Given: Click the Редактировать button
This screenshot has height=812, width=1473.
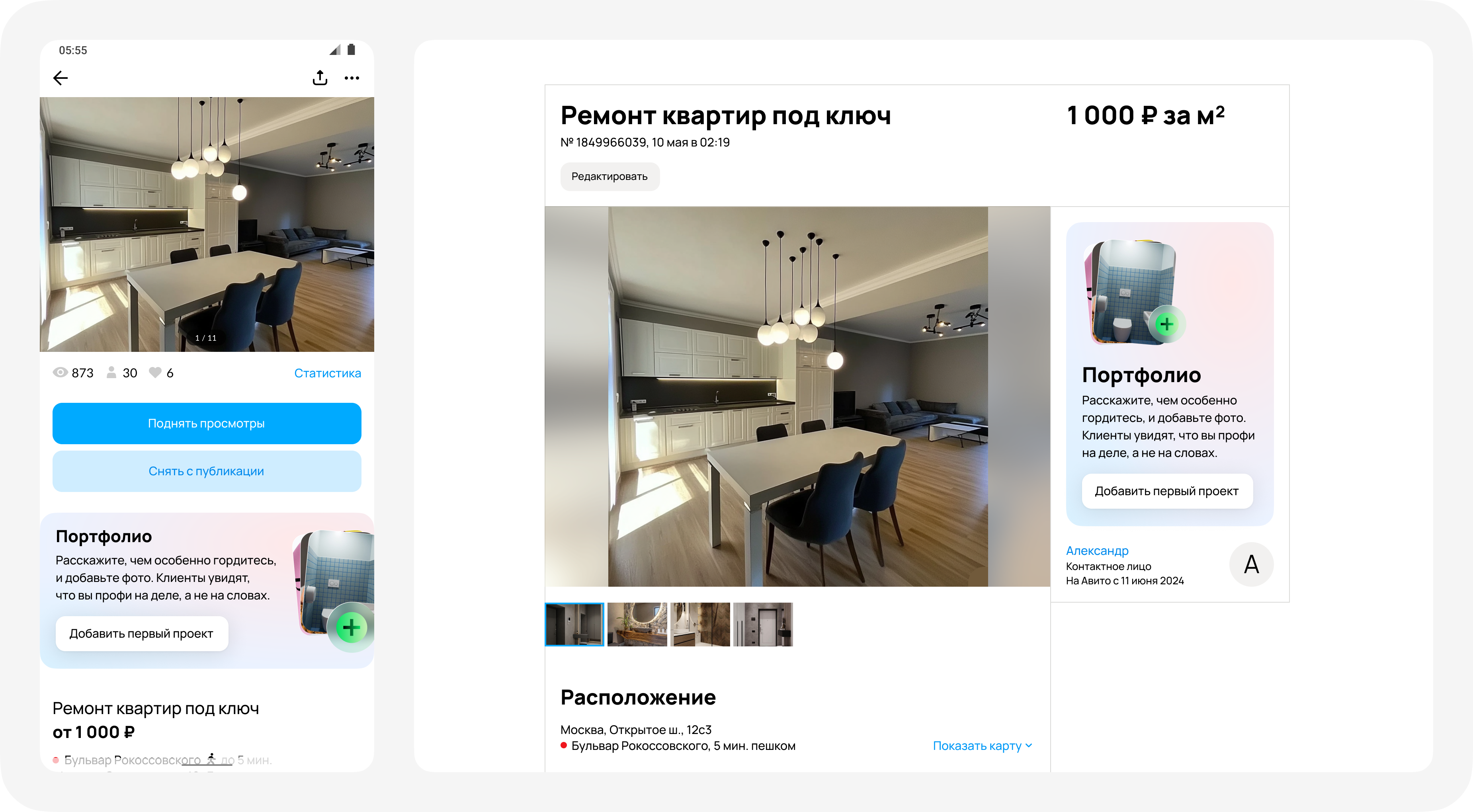Looking at the screenshot, I should pyautogui.click(x=610, y=176).
